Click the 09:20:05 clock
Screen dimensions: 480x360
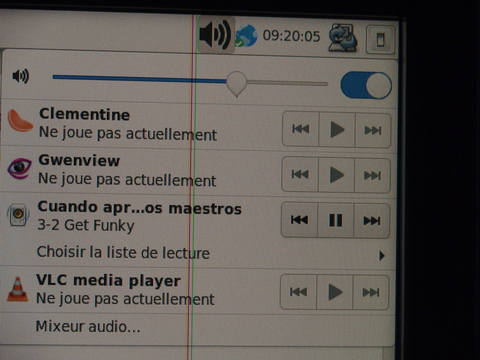click(291, 36)
